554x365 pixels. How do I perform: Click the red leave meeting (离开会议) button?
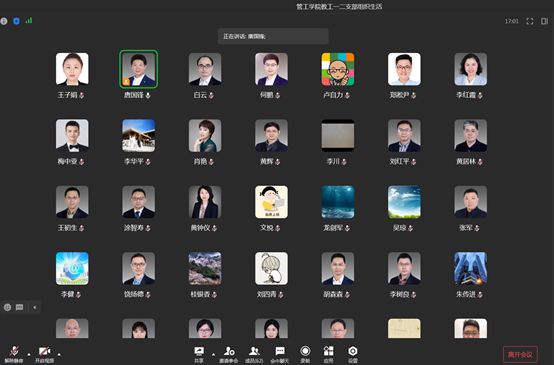[x=520, y=354]
